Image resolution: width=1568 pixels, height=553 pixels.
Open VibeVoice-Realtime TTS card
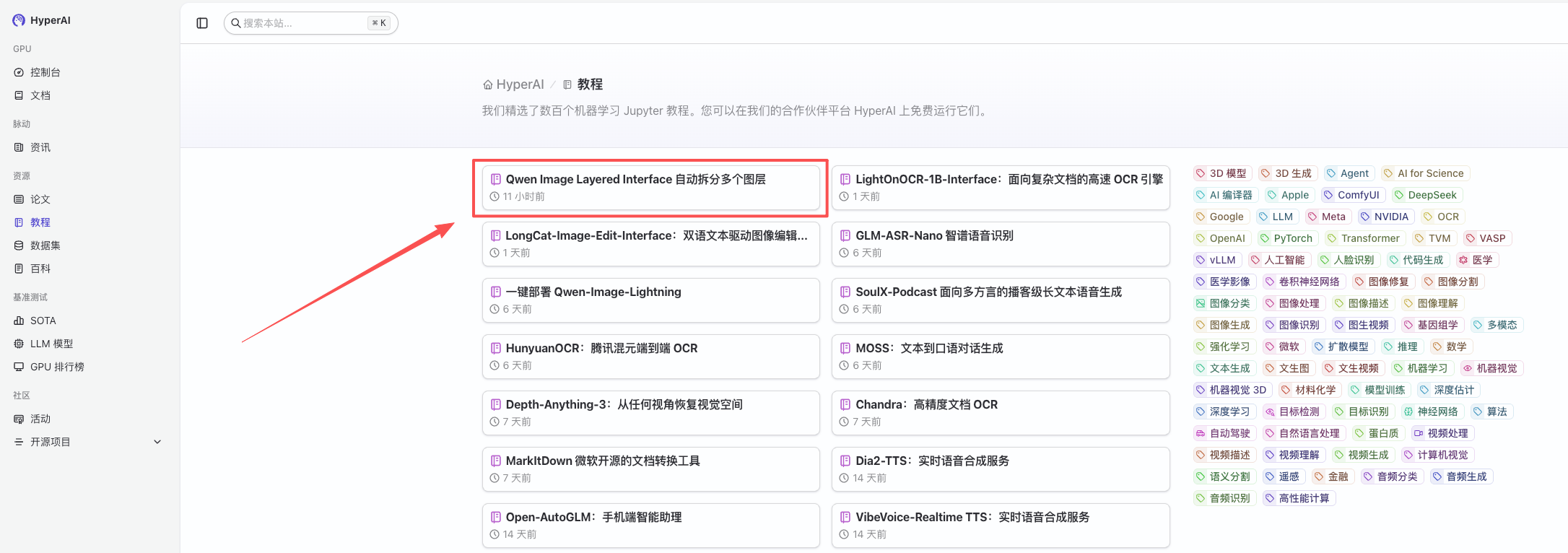[1001, 526]
